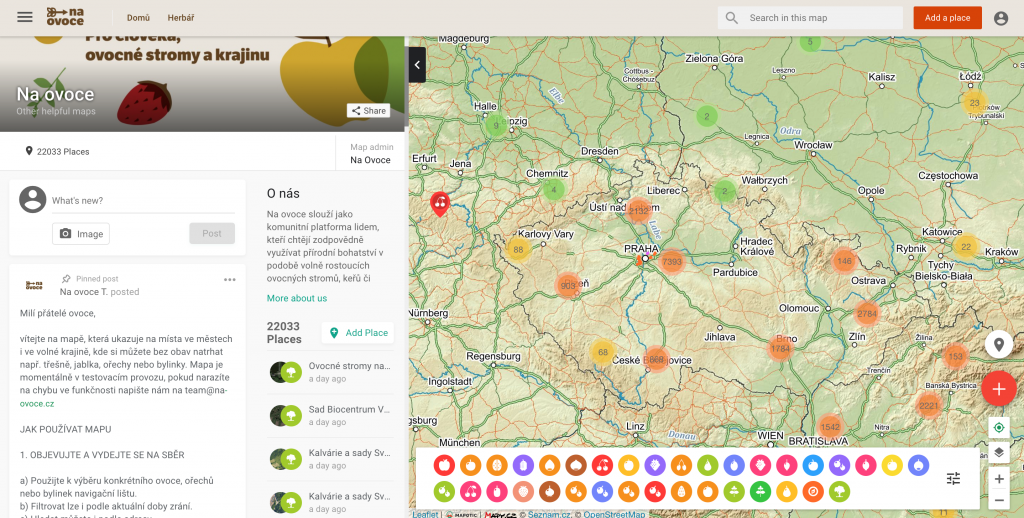
Task: Select the orange target-circle filter icon
Action: (x=813, y=491)
